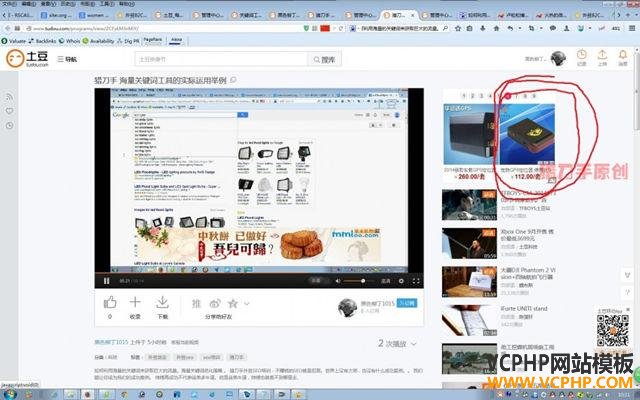Viewport: 640px width, 400px height.
Task: Click the thumbs-up like icon below video
Action: coord(110,302)
